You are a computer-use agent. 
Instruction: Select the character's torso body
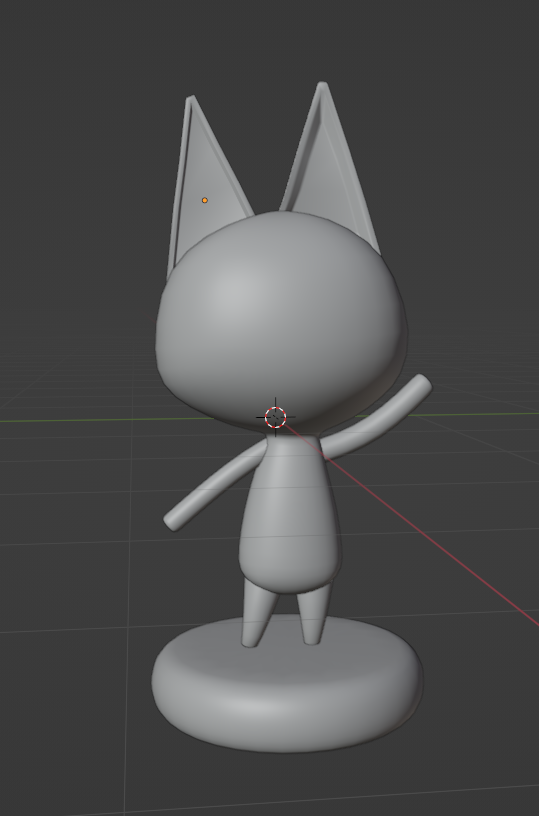click(x=289, y=513)
